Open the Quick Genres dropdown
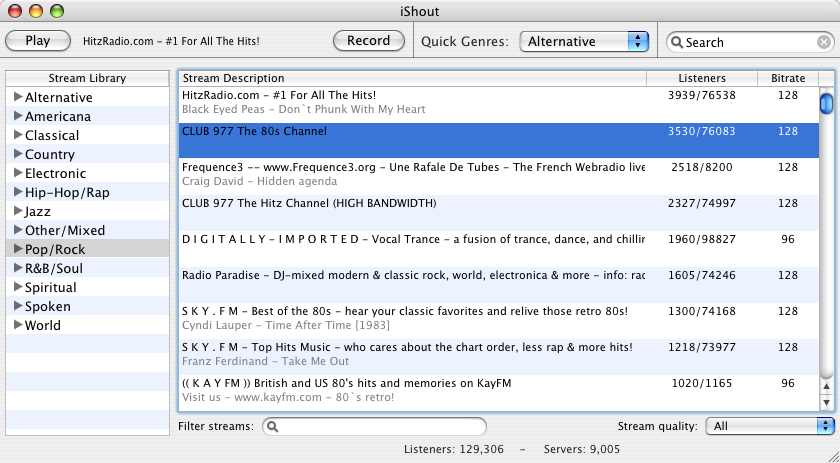Image resolution: width=840 pixels, height=463 pixels. 584,41
